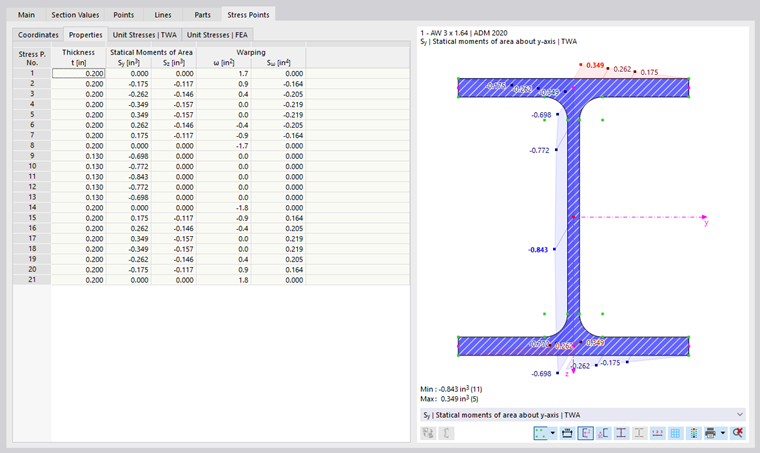
Task: Click the disabled icon at toolbar's left end
Action: [x=428, y=433]
